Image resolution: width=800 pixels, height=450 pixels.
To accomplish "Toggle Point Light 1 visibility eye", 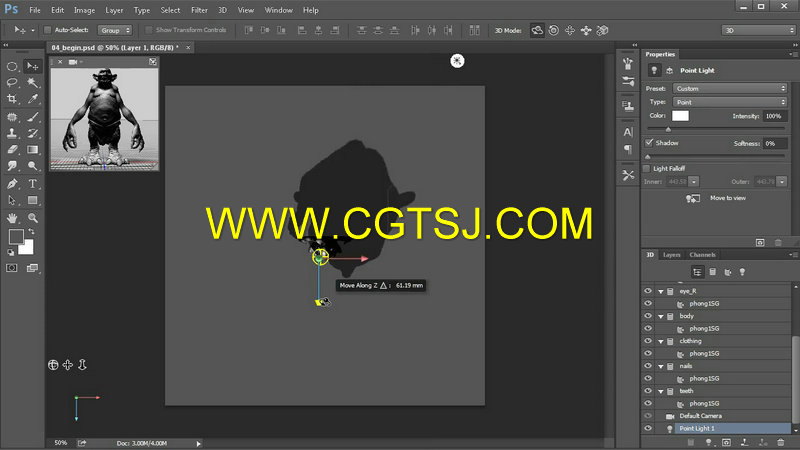I will coord(648,429).
